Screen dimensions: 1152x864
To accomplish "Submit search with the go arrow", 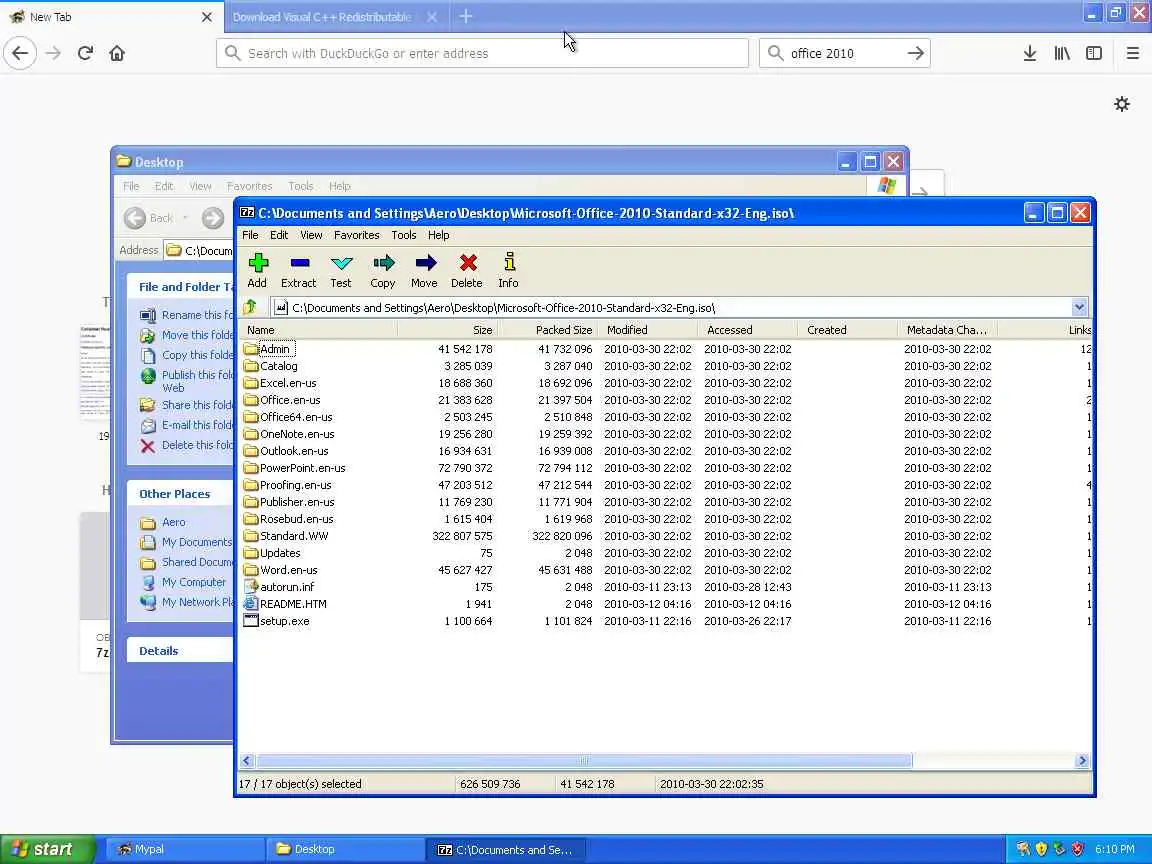I will 915,53.
